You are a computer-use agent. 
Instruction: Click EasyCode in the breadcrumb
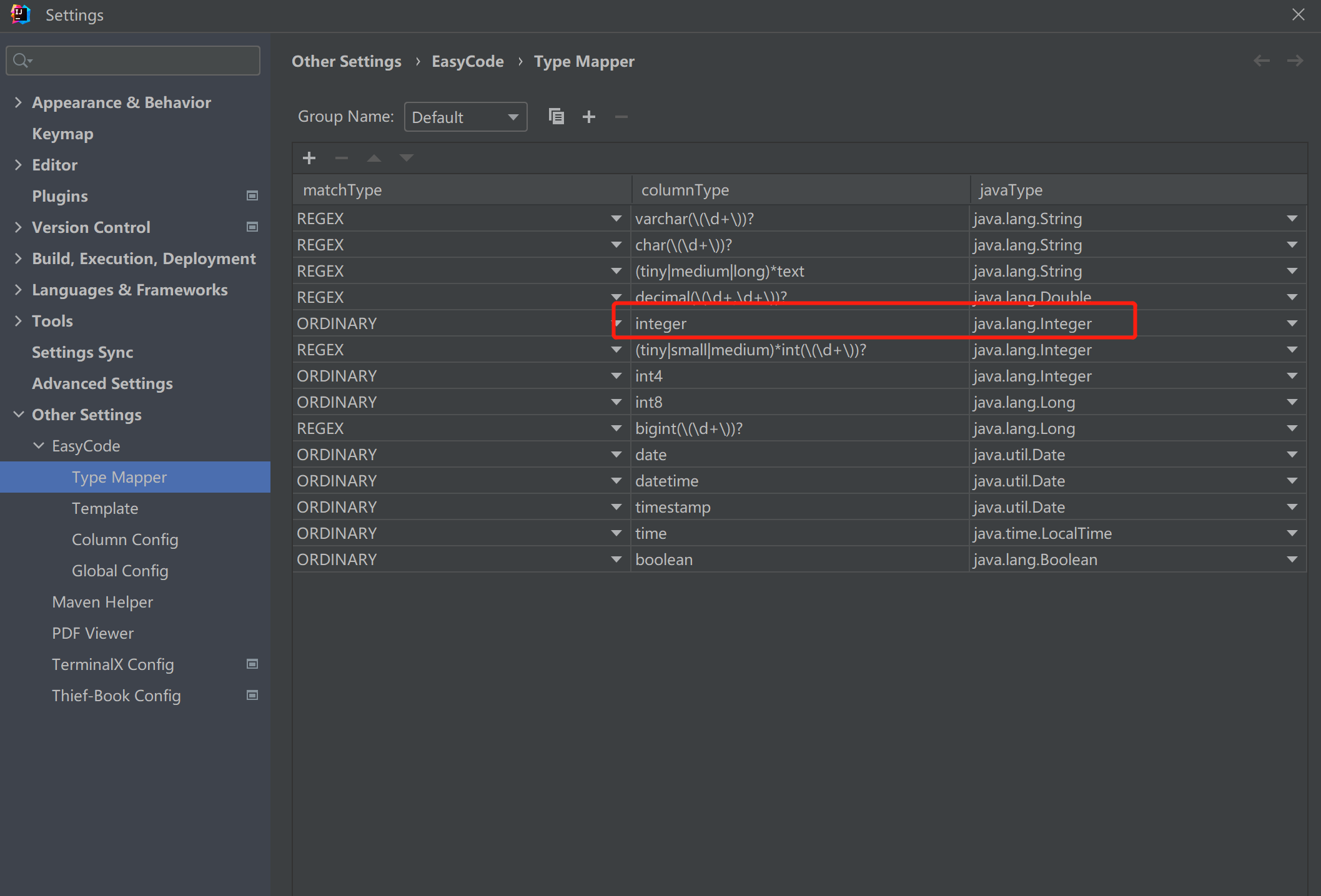(x=467, y=61)
